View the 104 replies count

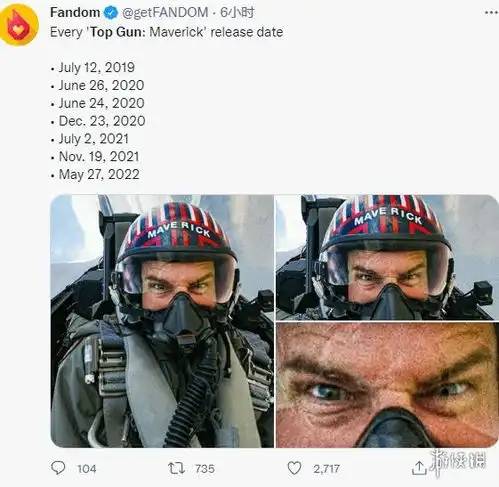(87, 469)
